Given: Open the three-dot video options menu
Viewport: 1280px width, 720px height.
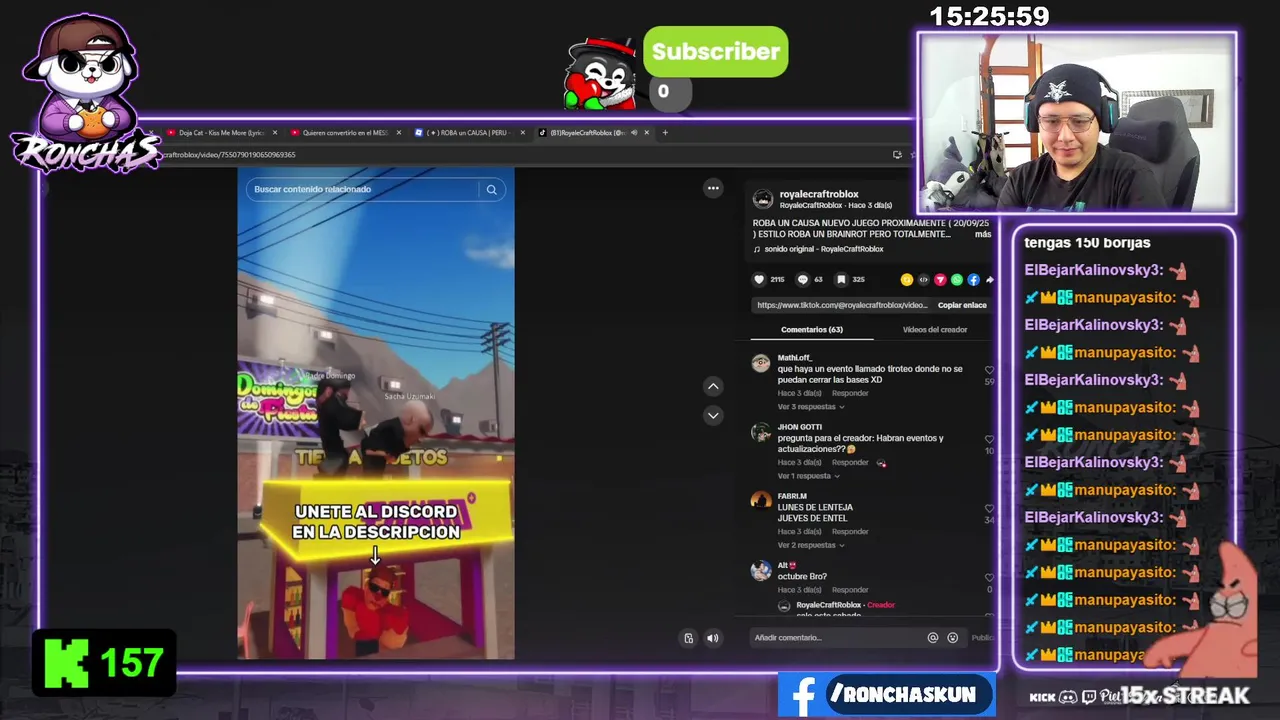Looking at the screenshot, I should point(713,188).
